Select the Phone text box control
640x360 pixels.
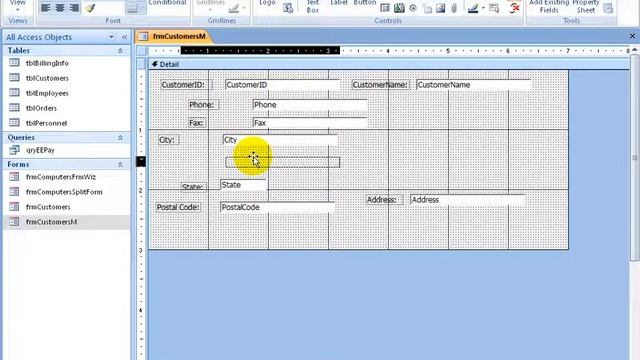pos(310,105)
